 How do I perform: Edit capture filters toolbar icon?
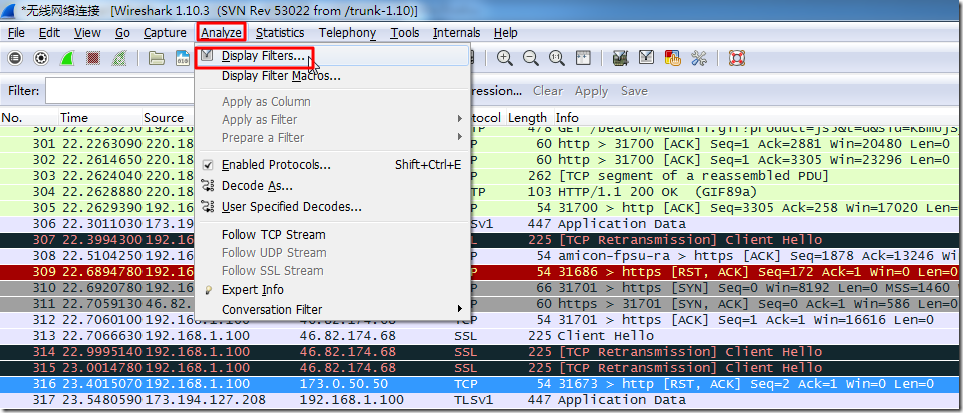pyautogui.click(x=620, y=58)
